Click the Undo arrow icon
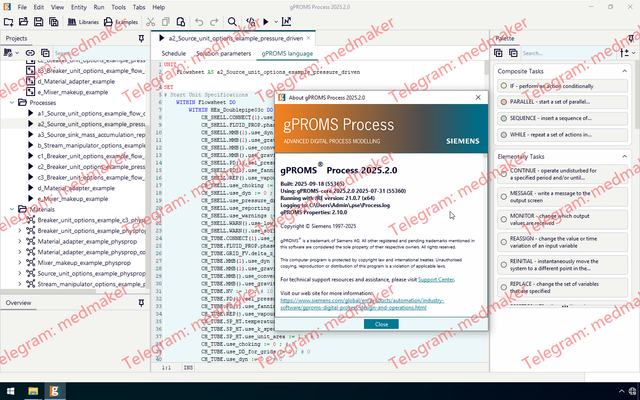This screenshot has width=640, height=400. point(199,22)
